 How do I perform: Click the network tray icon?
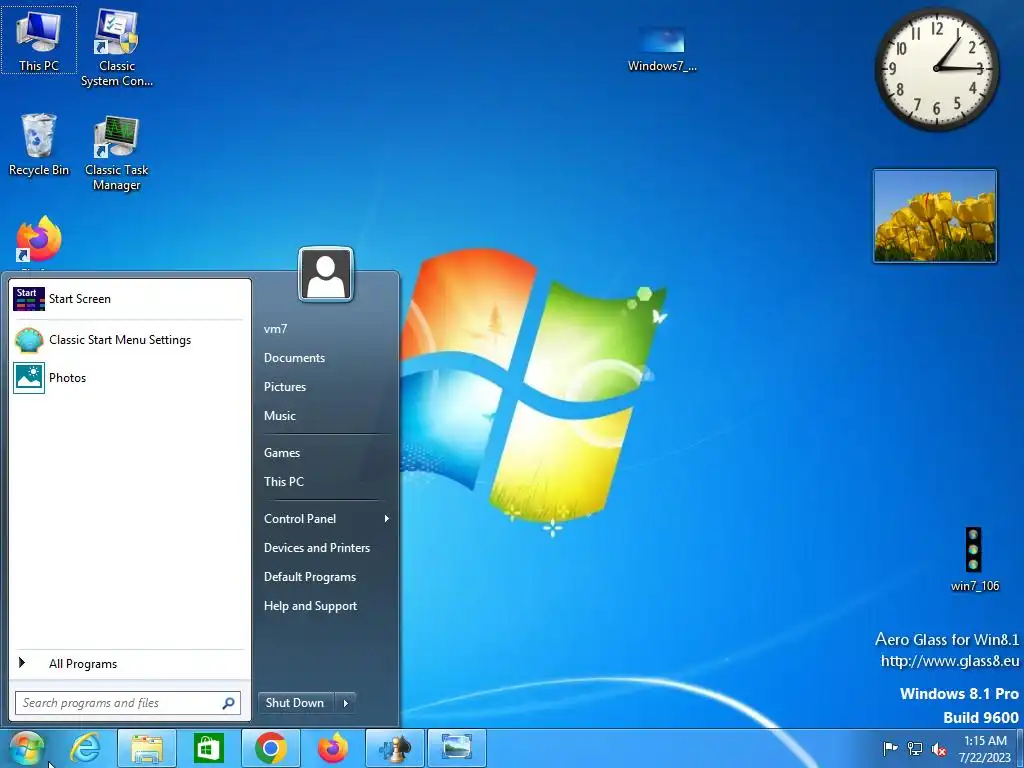coord(915,749)
